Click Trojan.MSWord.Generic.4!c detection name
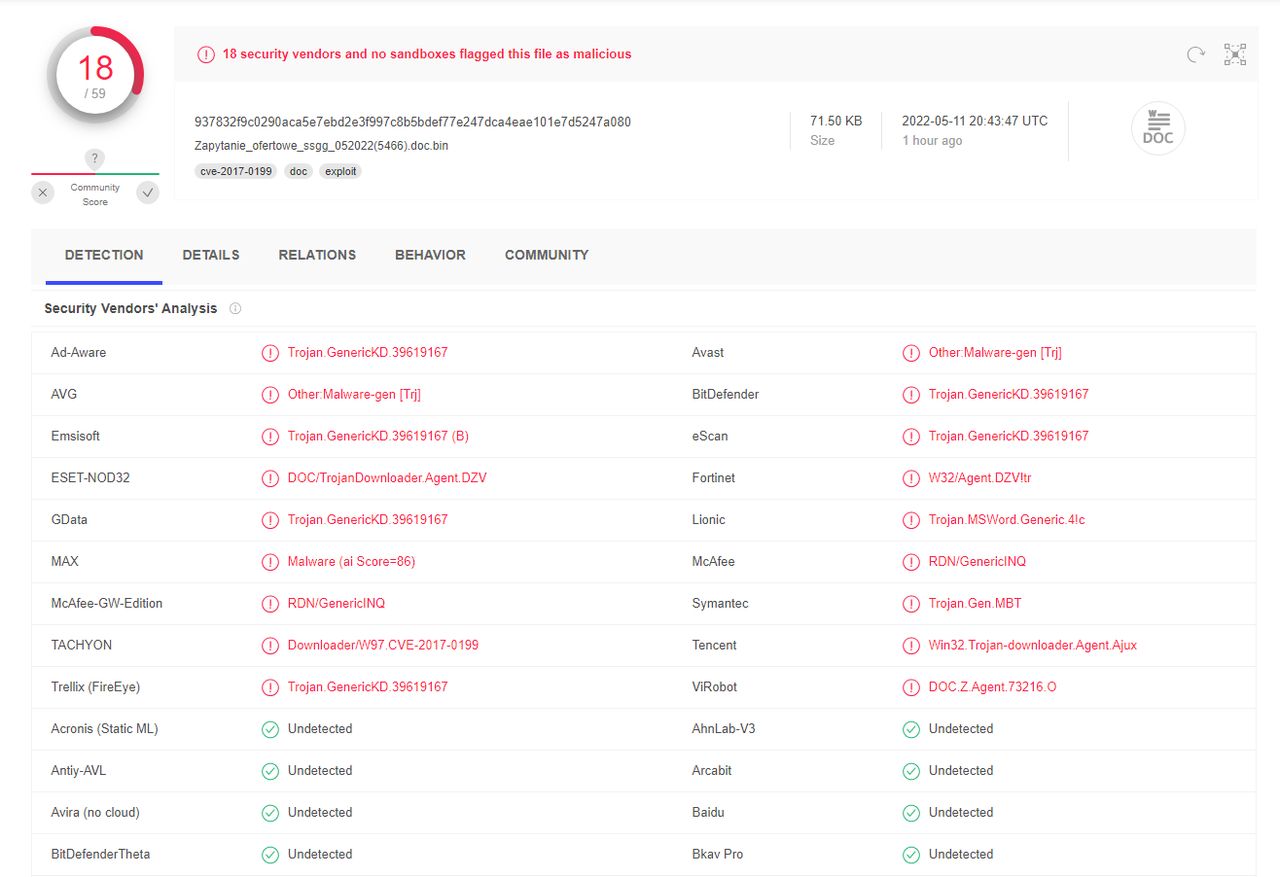 click(x=1007, y=520)
